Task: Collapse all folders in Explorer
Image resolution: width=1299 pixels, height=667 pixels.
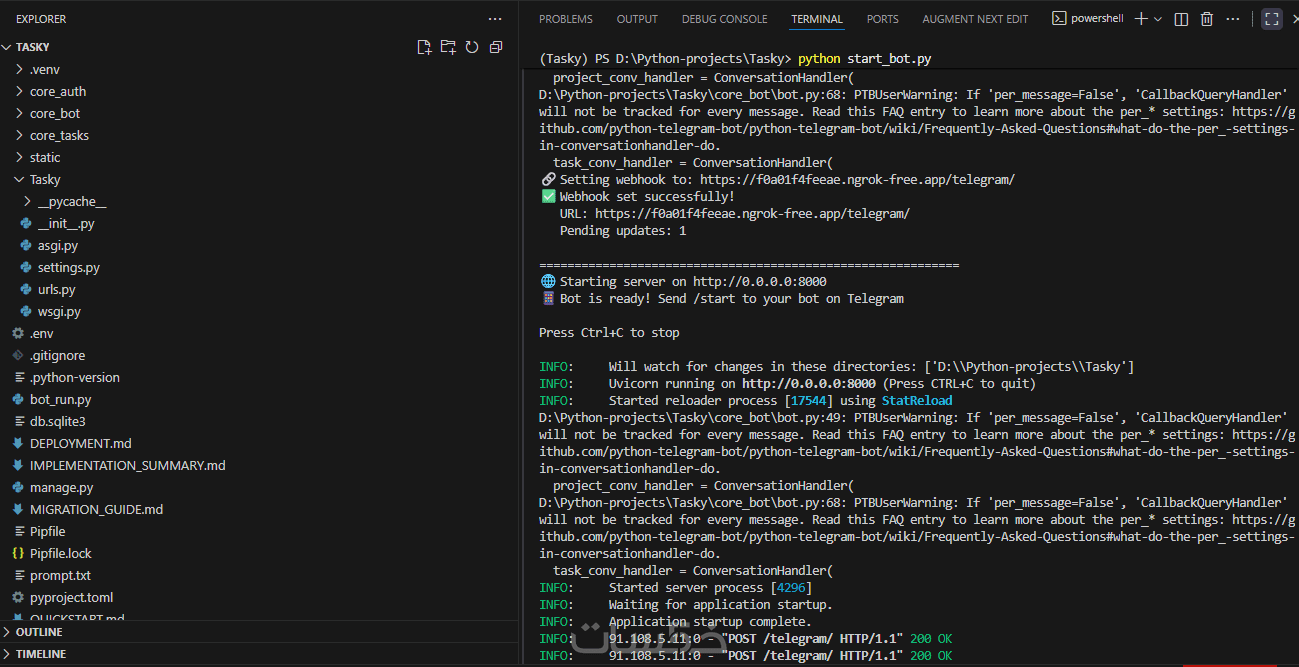Action: tap(496, 47)
